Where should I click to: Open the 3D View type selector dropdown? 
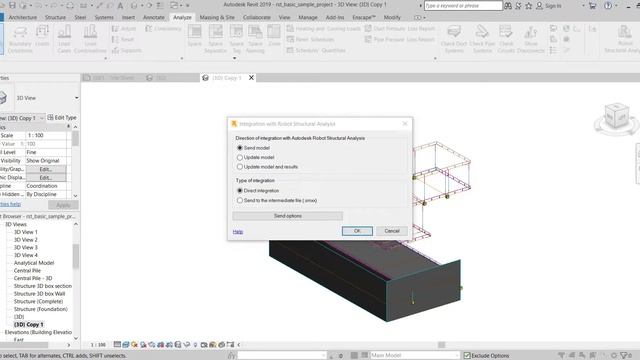(76, 98)
